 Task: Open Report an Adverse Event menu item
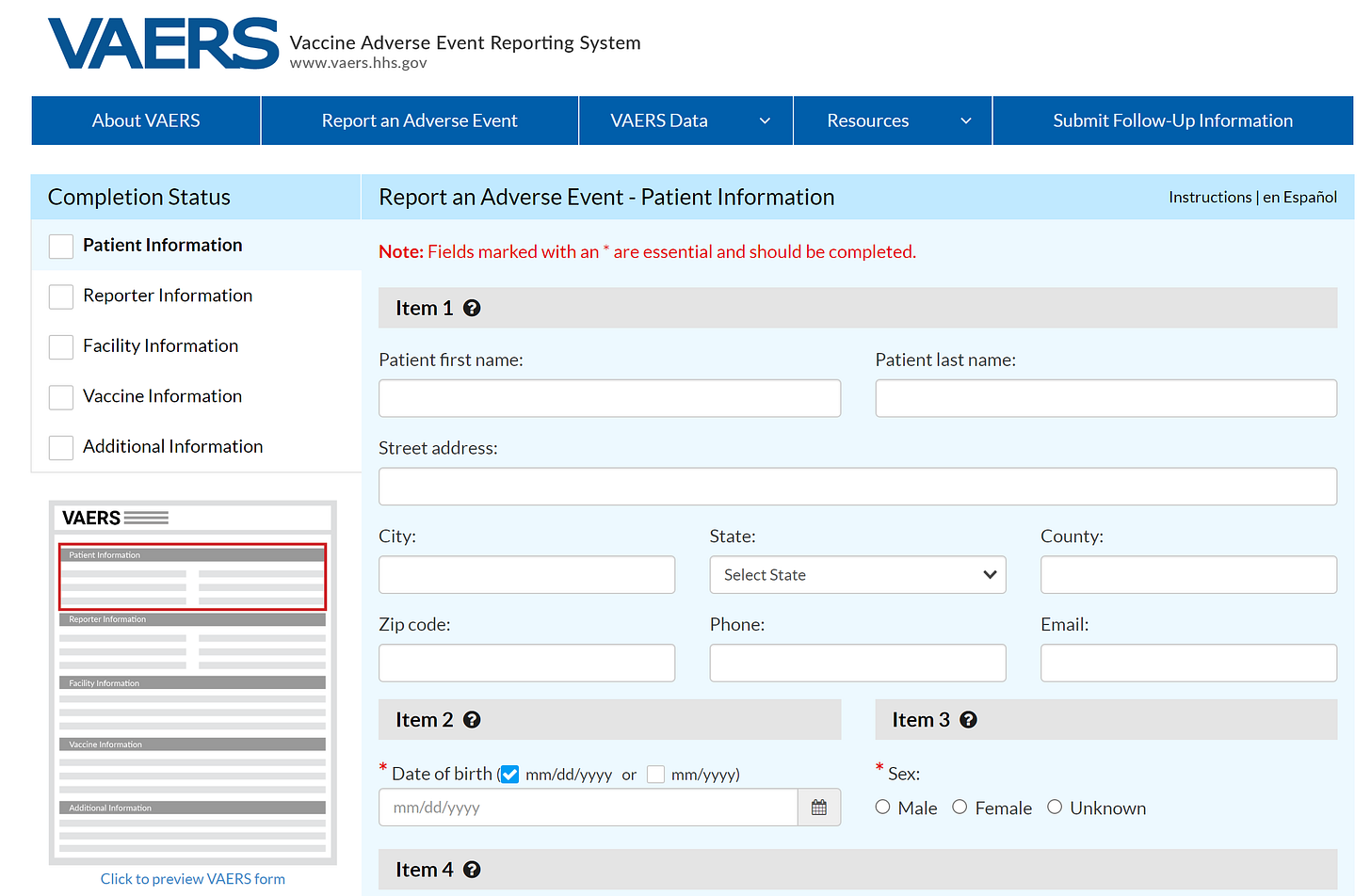pos(420,120)
